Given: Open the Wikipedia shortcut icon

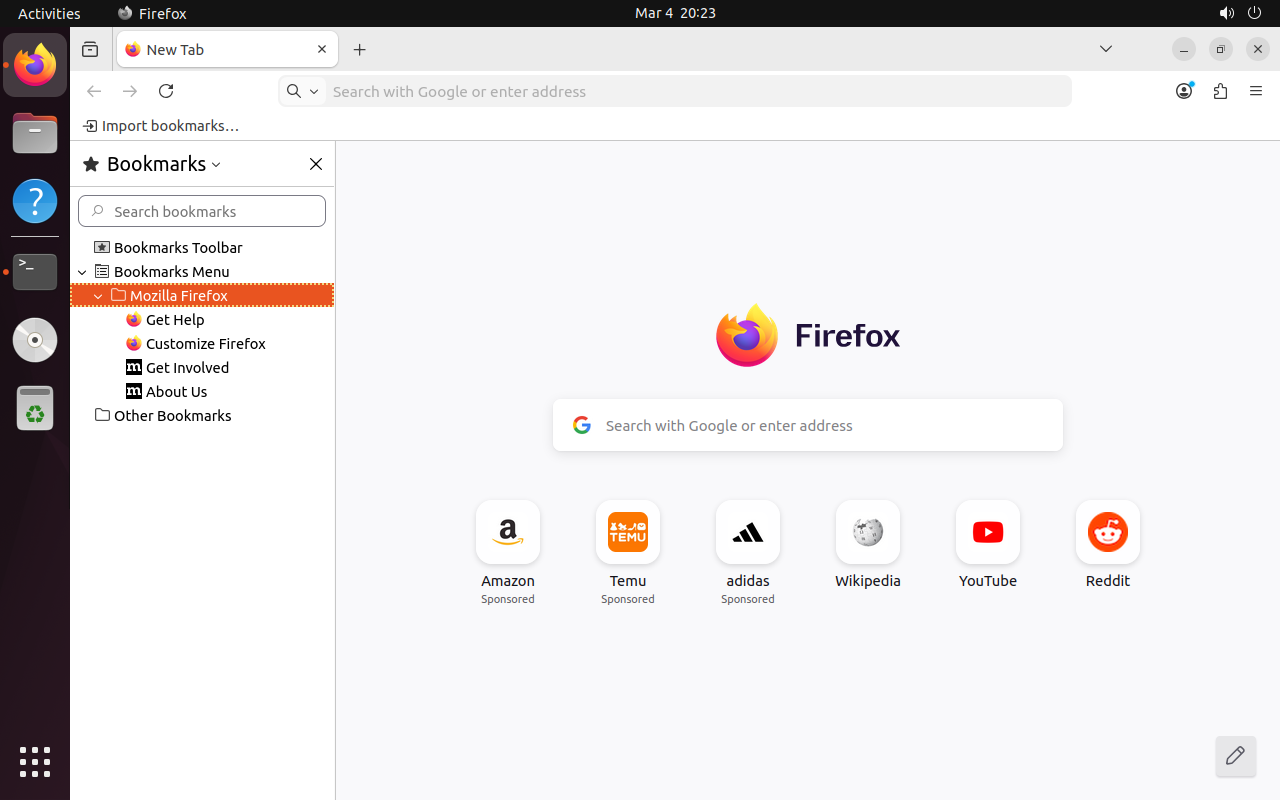Looking at the screenshot, I should coord(868,532).
